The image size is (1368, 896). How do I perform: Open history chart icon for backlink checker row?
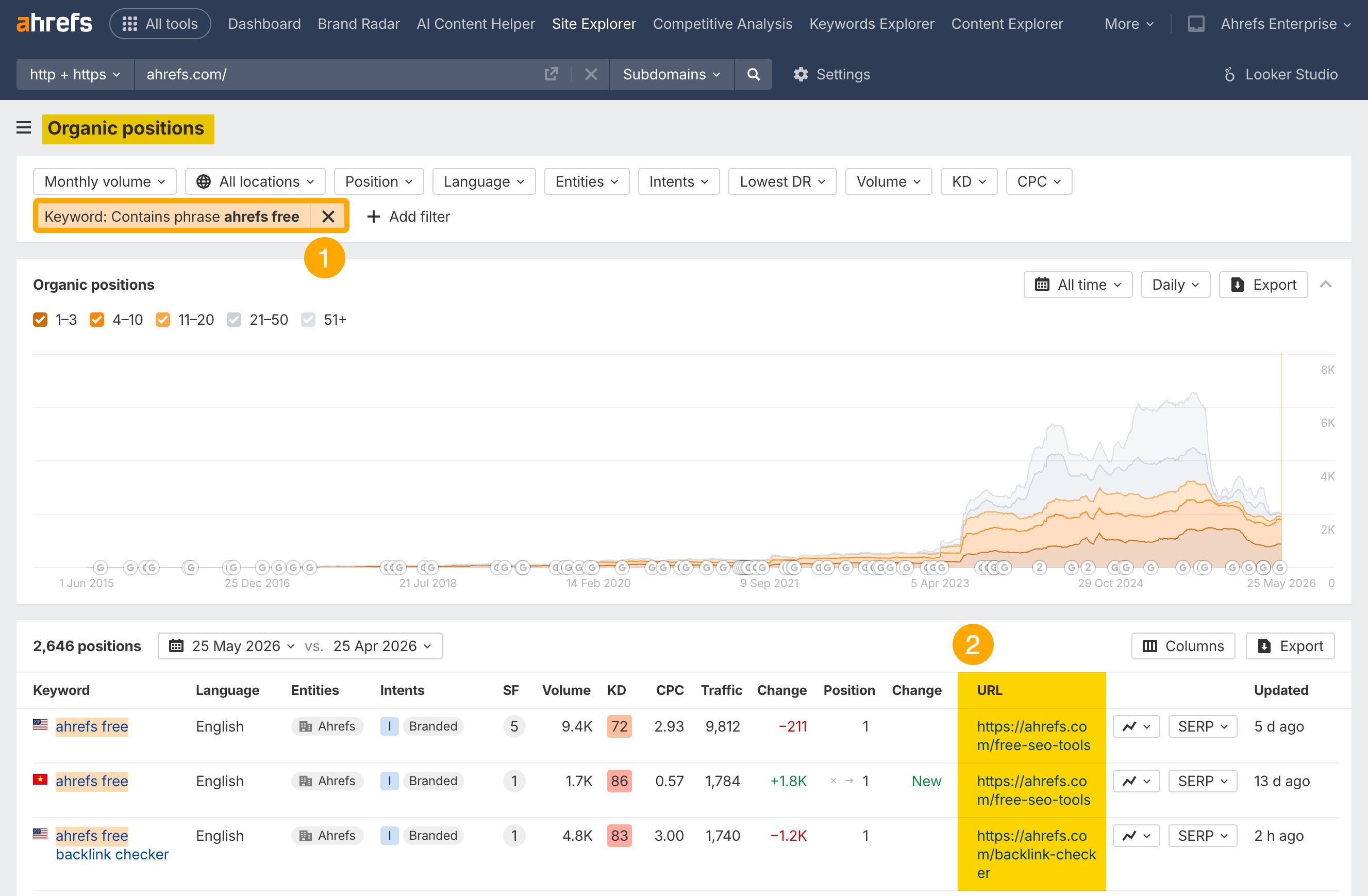coord(1137,836)
